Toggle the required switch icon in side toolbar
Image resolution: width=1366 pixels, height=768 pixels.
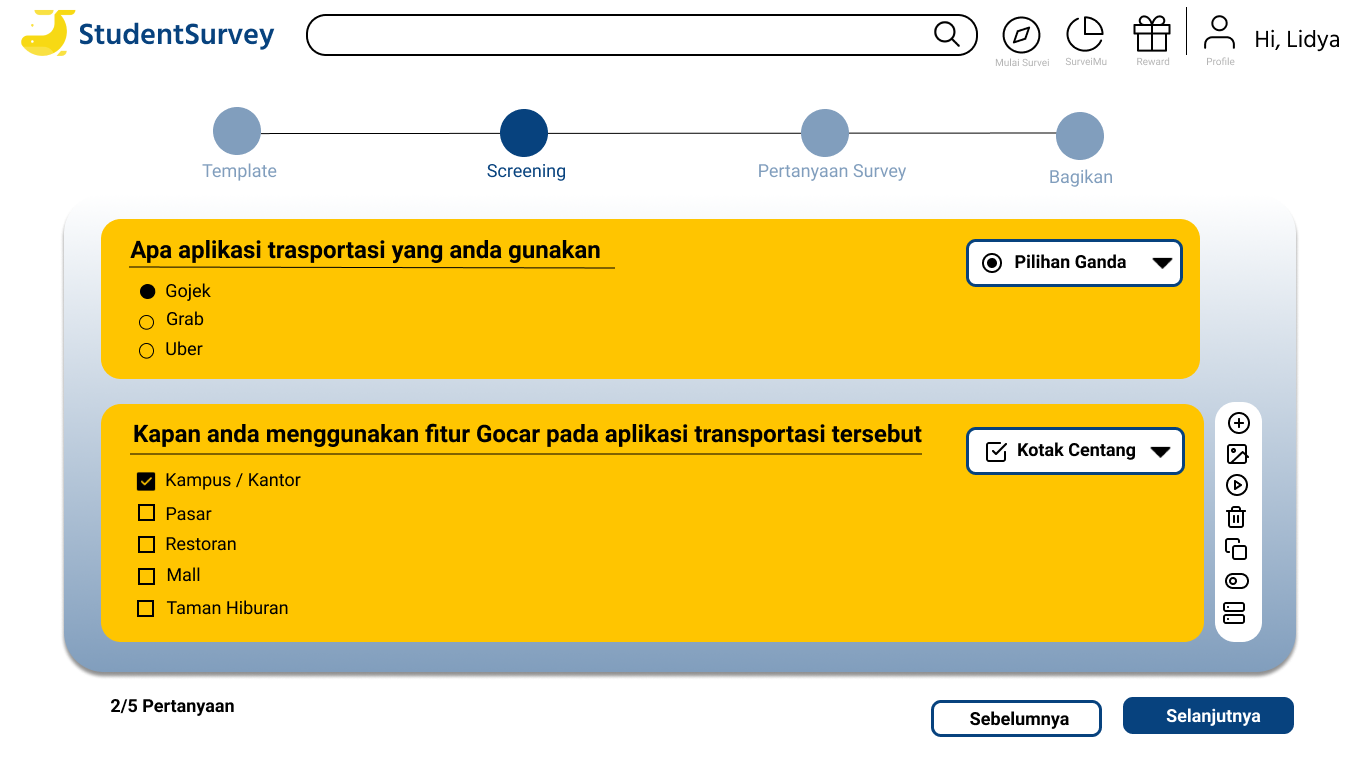[x=1237, y=581]
